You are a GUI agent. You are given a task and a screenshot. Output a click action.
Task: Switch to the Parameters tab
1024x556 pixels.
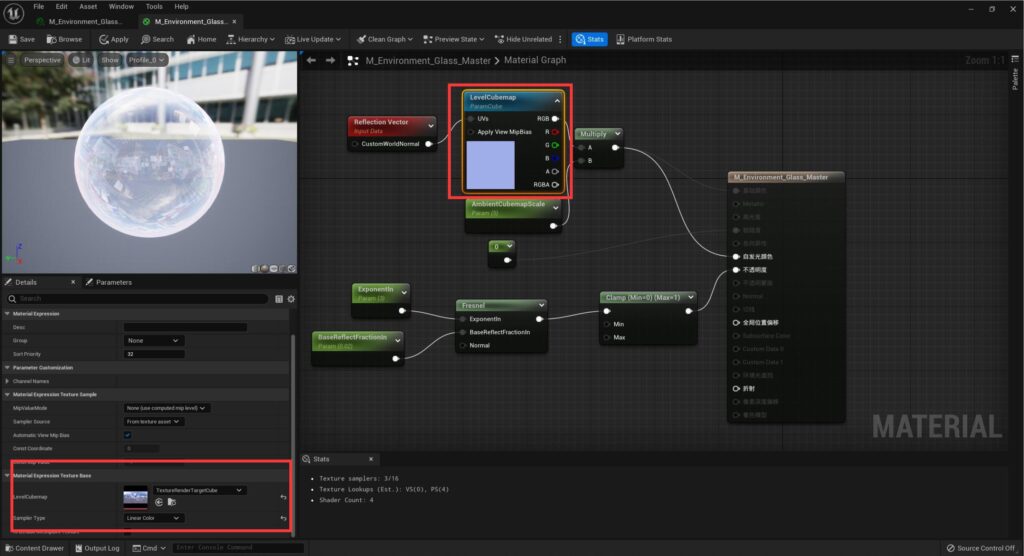pos(112,282)
